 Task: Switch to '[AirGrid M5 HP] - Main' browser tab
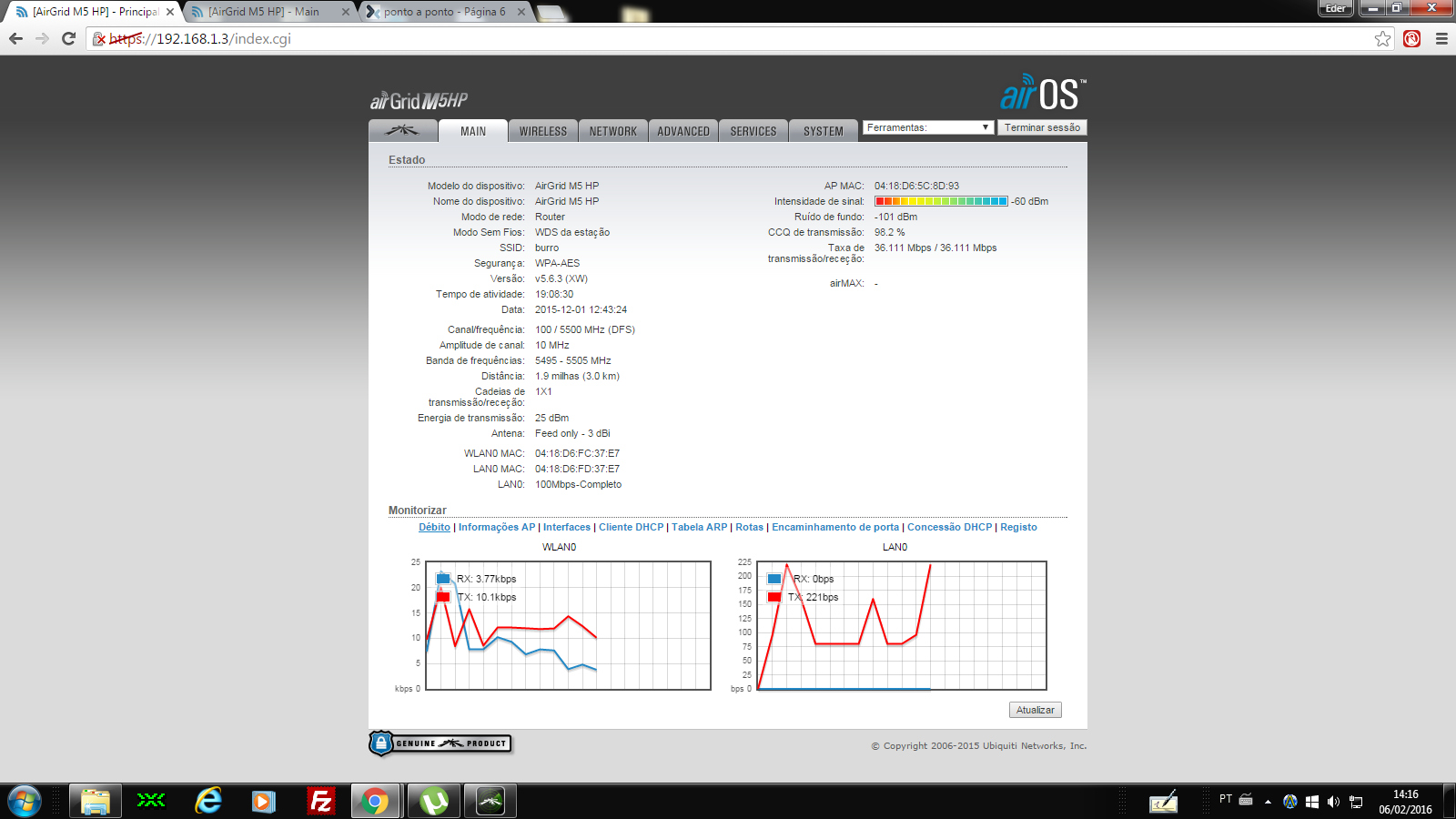(x=270, y=12)
